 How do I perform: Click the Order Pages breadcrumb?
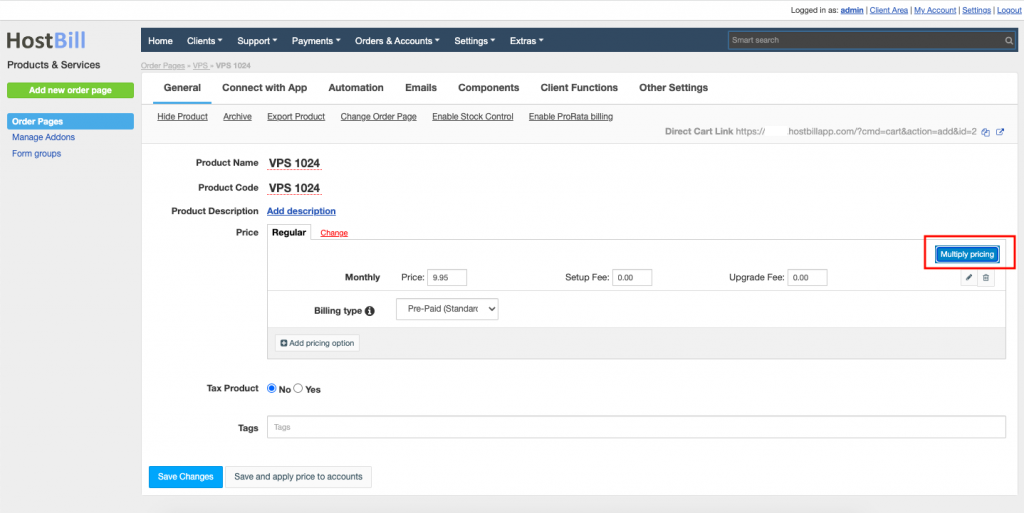click(163, 66)
